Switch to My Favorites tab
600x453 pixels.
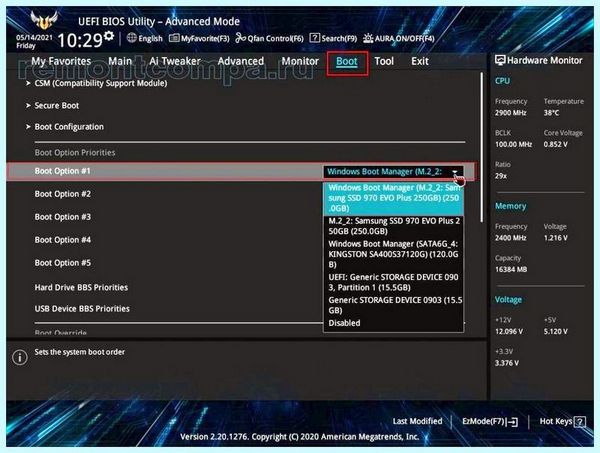61,61
